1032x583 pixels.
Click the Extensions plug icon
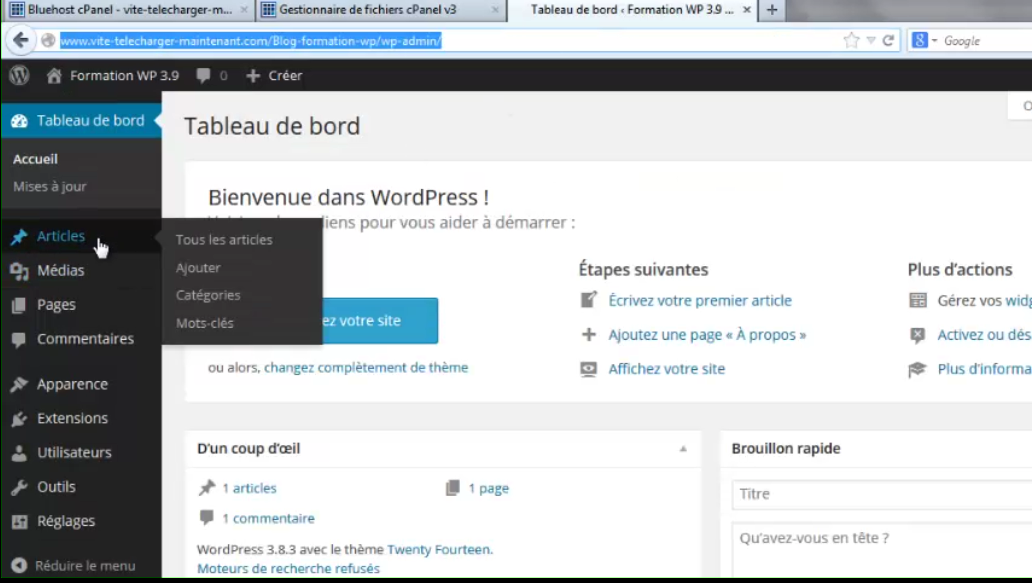point(19,418)
